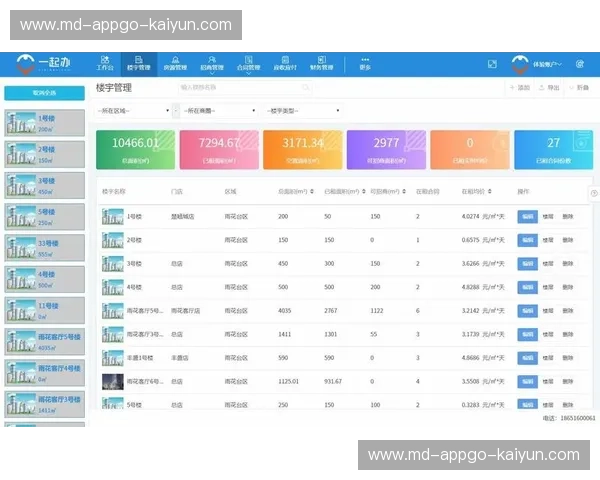Open the 1号楼 thumbnail in the table

click(113, 217)
